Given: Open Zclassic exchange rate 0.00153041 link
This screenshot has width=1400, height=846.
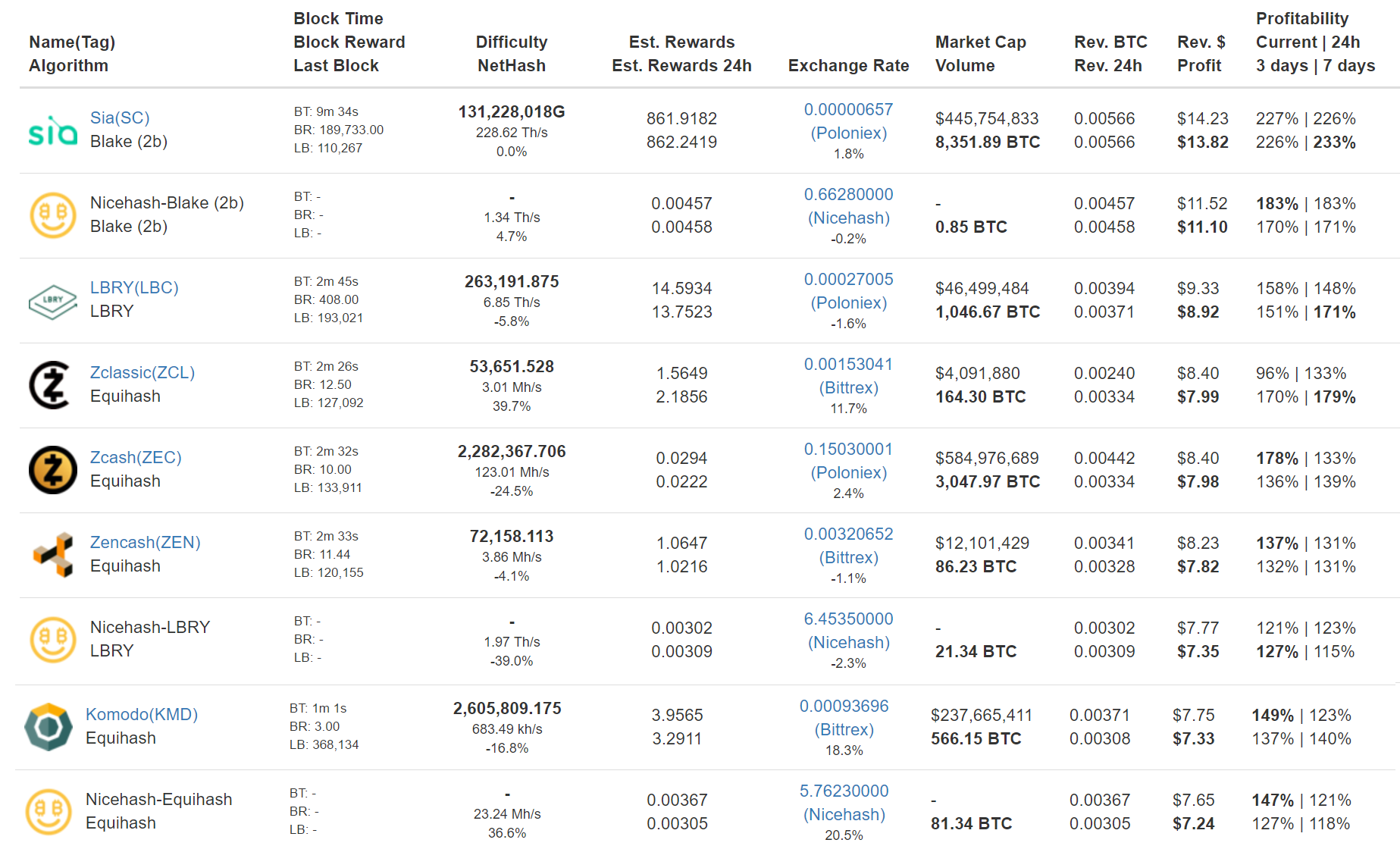Looking at the screenshot, I should 848,365.
